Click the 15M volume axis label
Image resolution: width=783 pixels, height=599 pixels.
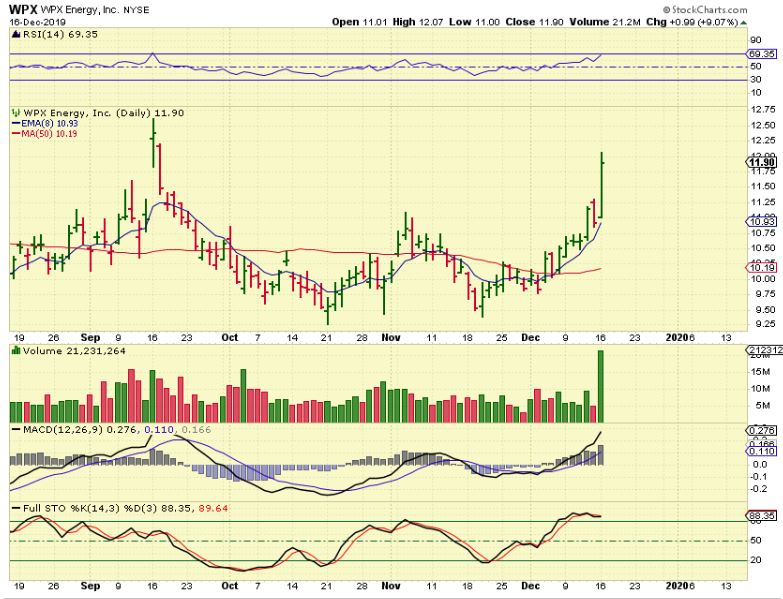click(760, 372)
